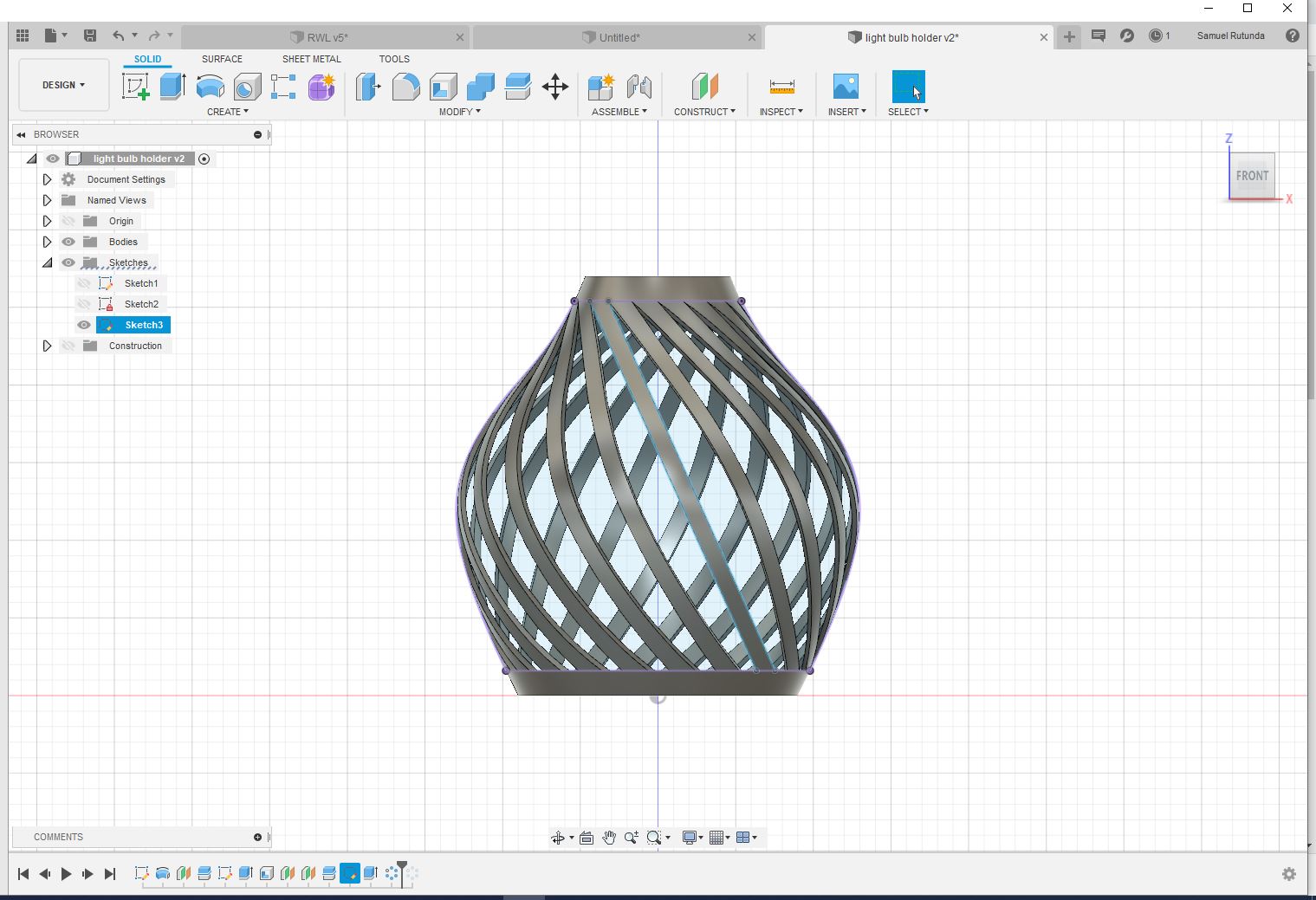The width and height of the screenshot is (1316, 900).
Task: Play the timeline
Action: (x=67, y=874)
